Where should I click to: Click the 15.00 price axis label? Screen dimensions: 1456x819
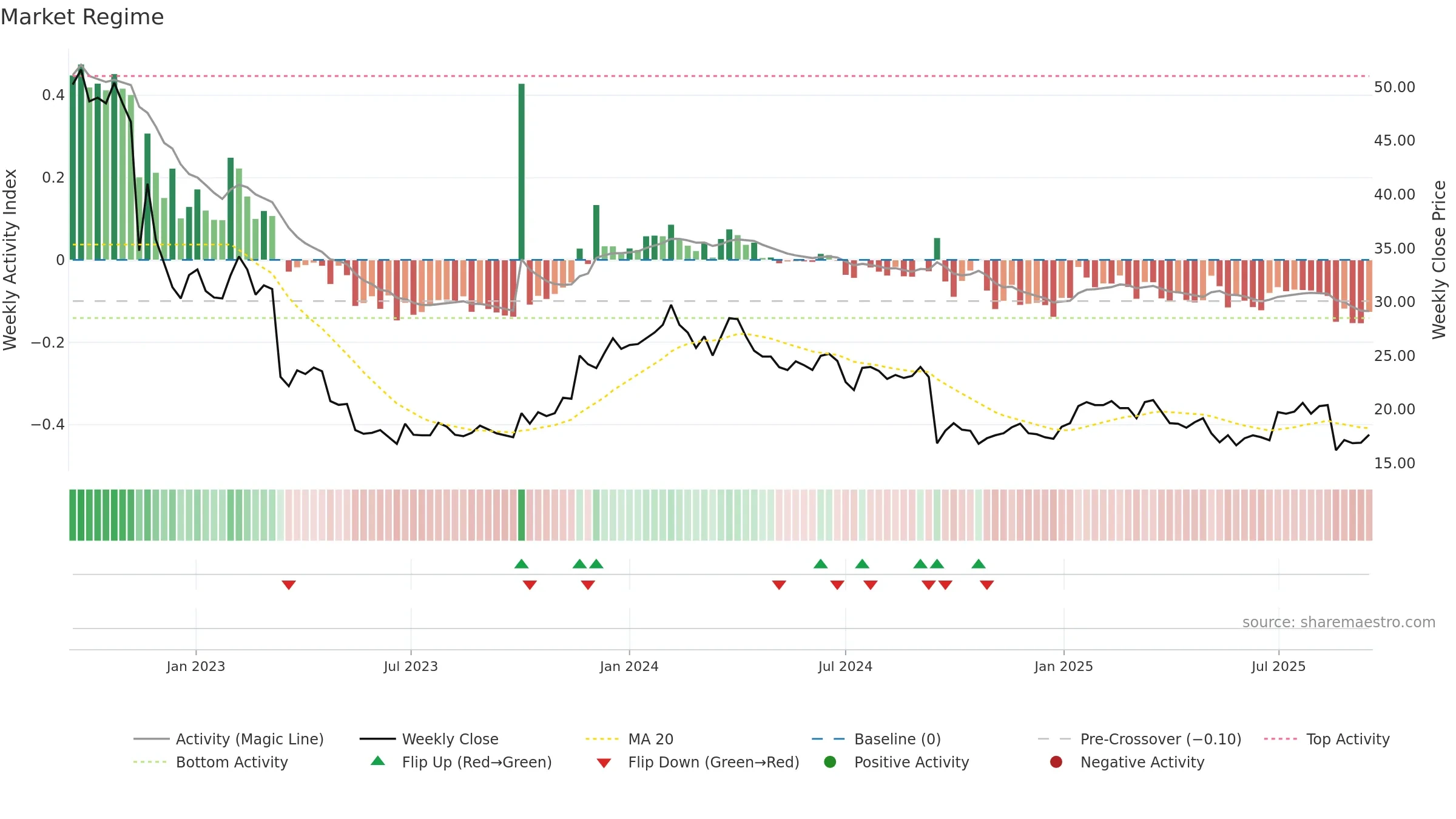point(1395,463)
